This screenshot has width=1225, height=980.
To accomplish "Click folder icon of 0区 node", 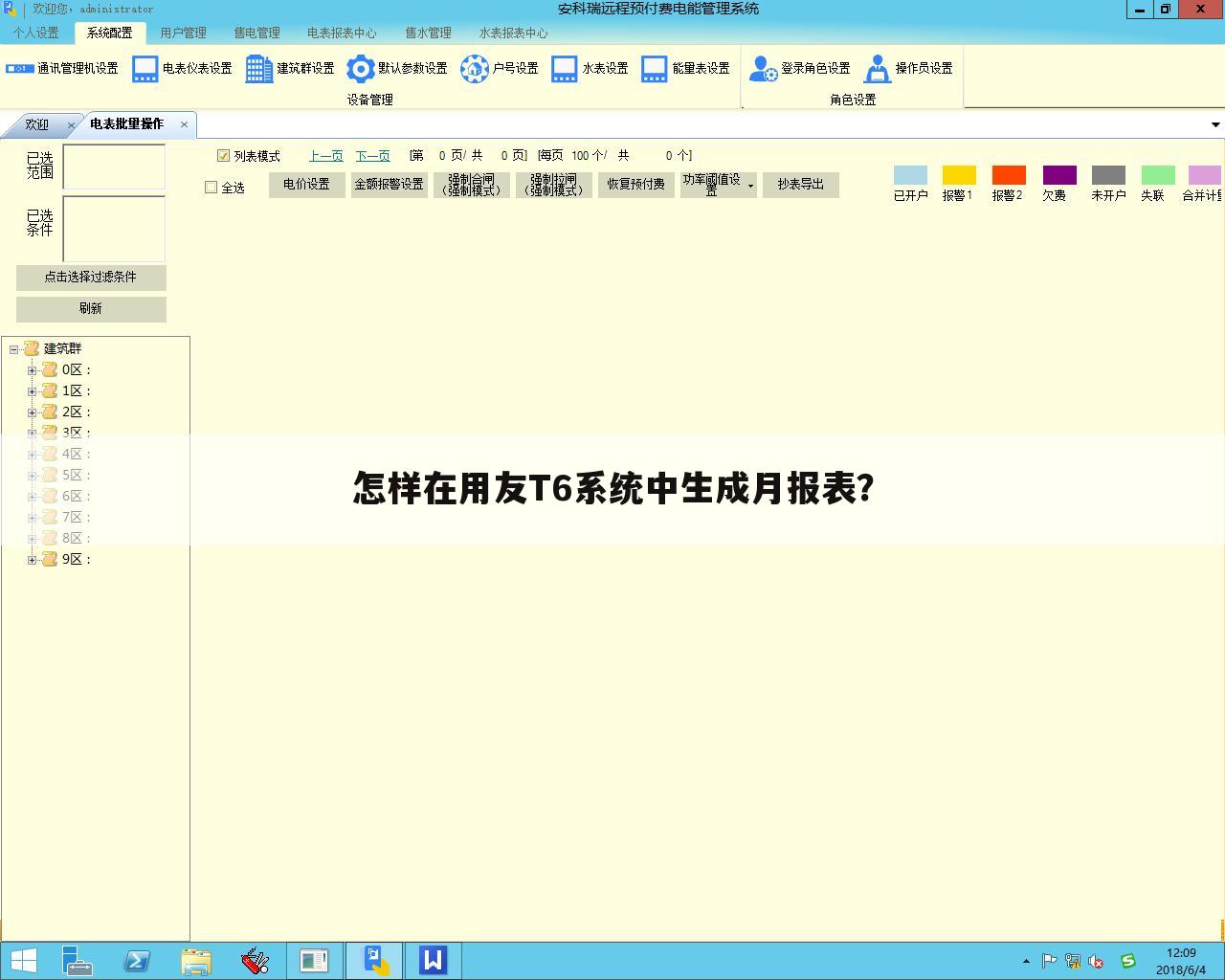I will (50, 369).
